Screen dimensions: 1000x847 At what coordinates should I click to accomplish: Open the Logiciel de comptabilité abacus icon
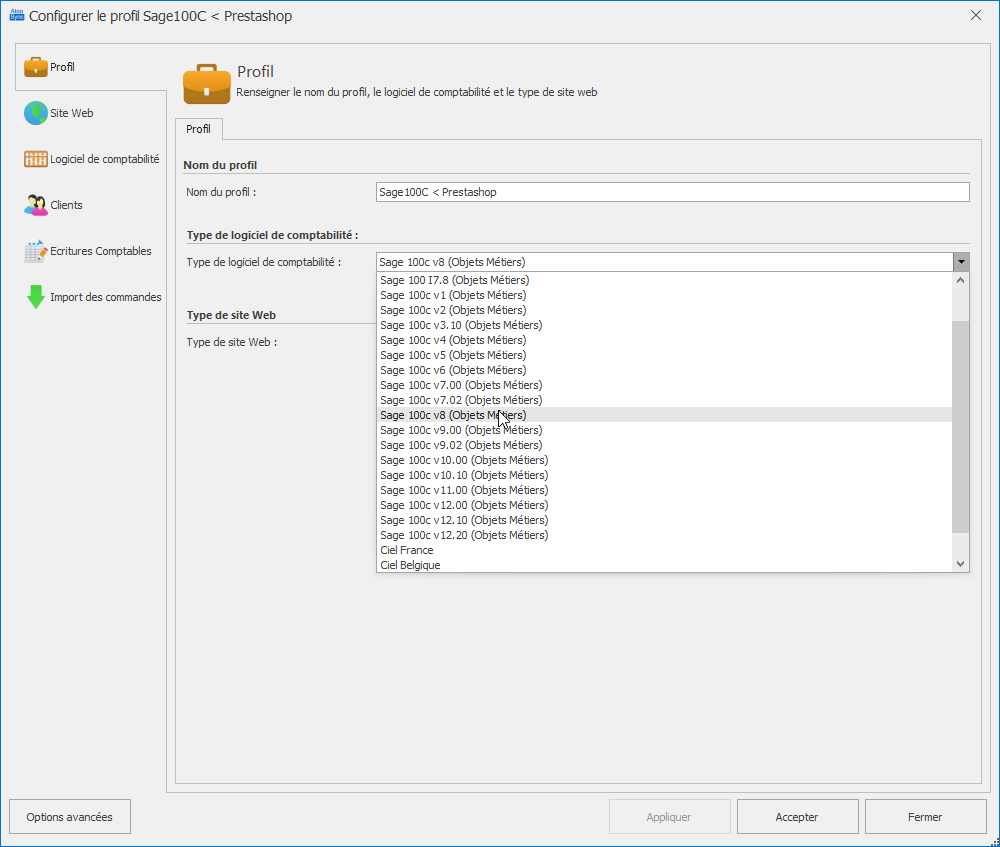click(36, 159)
